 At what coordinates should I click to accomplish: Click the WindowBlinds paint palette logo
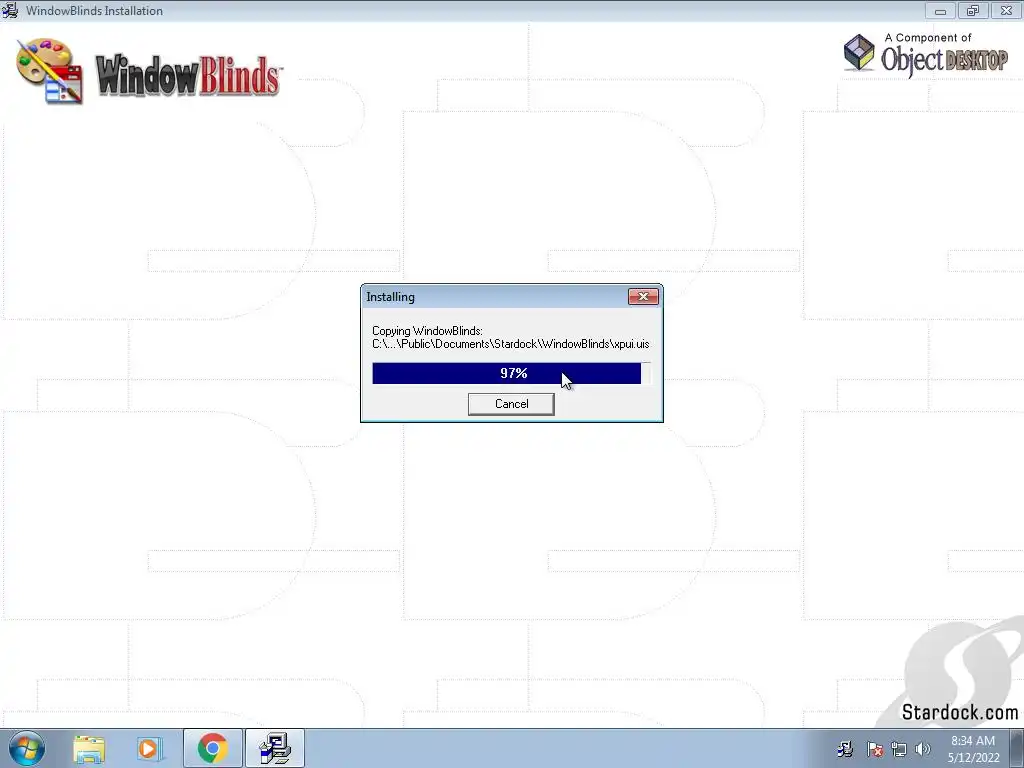tap(50, 71)
